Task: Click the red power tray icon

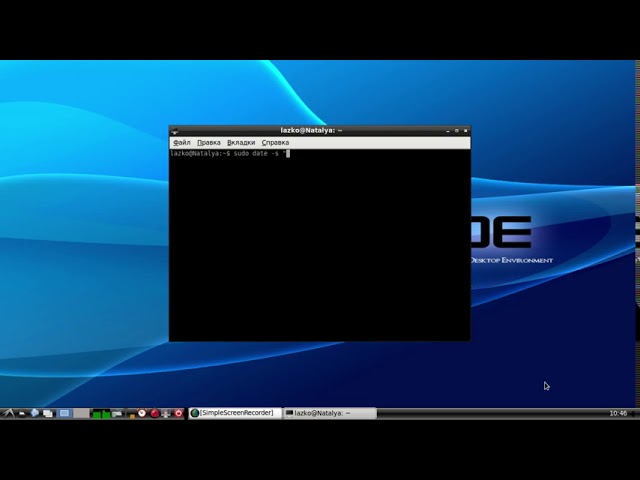Action: 178,413
